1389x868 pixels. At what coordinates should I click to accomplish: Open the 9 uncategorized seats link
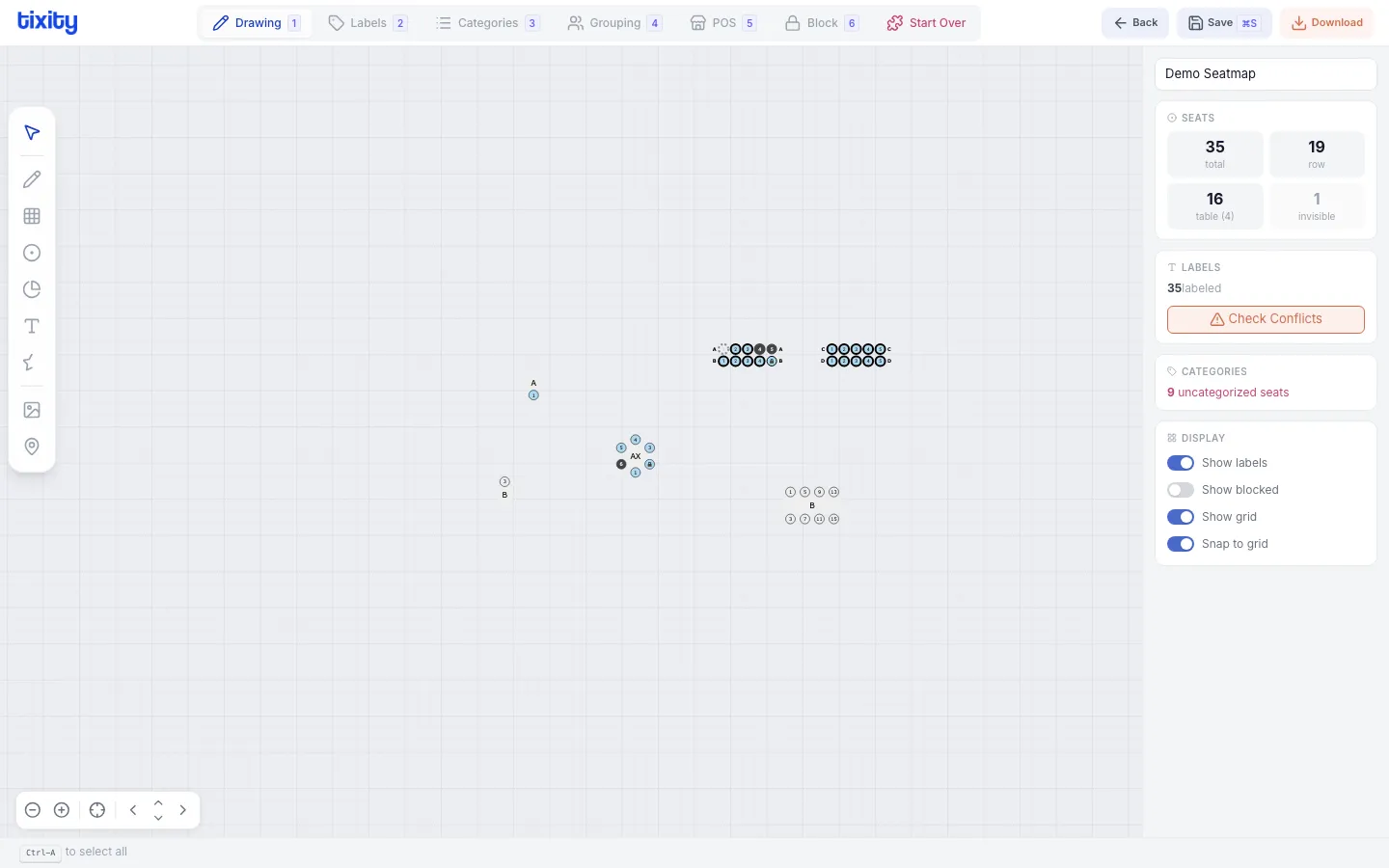[x=1227, y=393]
